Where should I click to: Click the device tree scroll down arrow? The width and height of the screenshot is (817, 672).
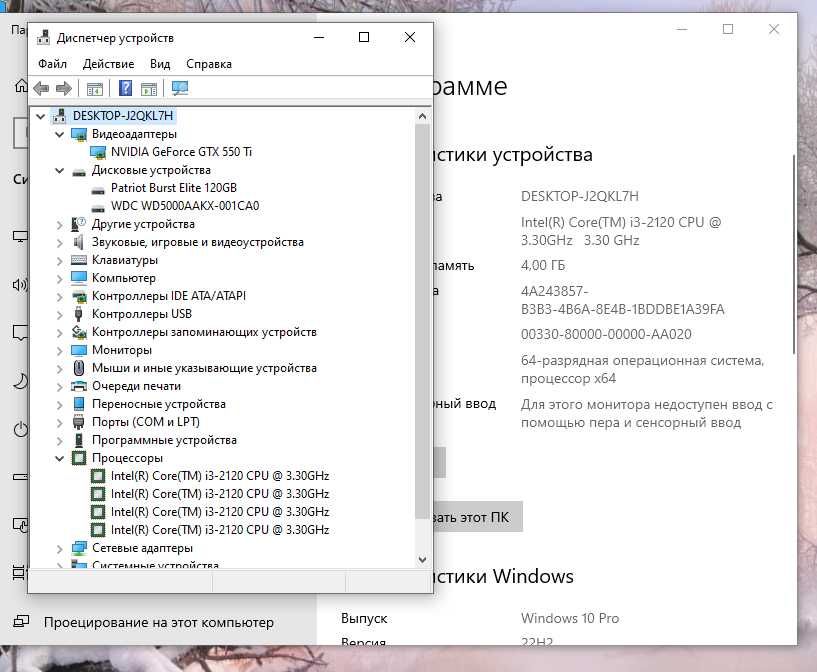(423, 559)
